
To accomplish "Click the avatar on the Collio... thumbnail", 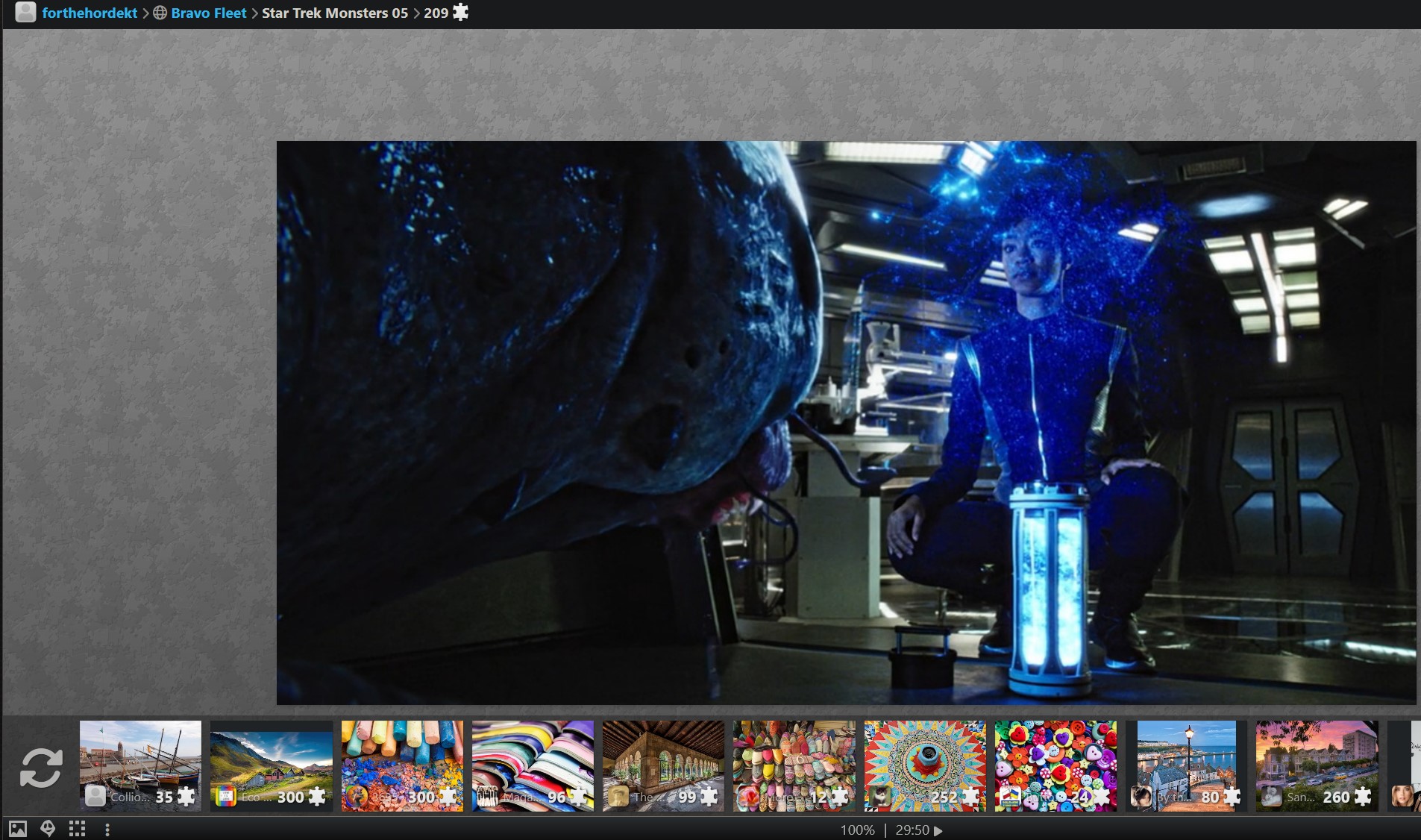I will click(95, 796).
